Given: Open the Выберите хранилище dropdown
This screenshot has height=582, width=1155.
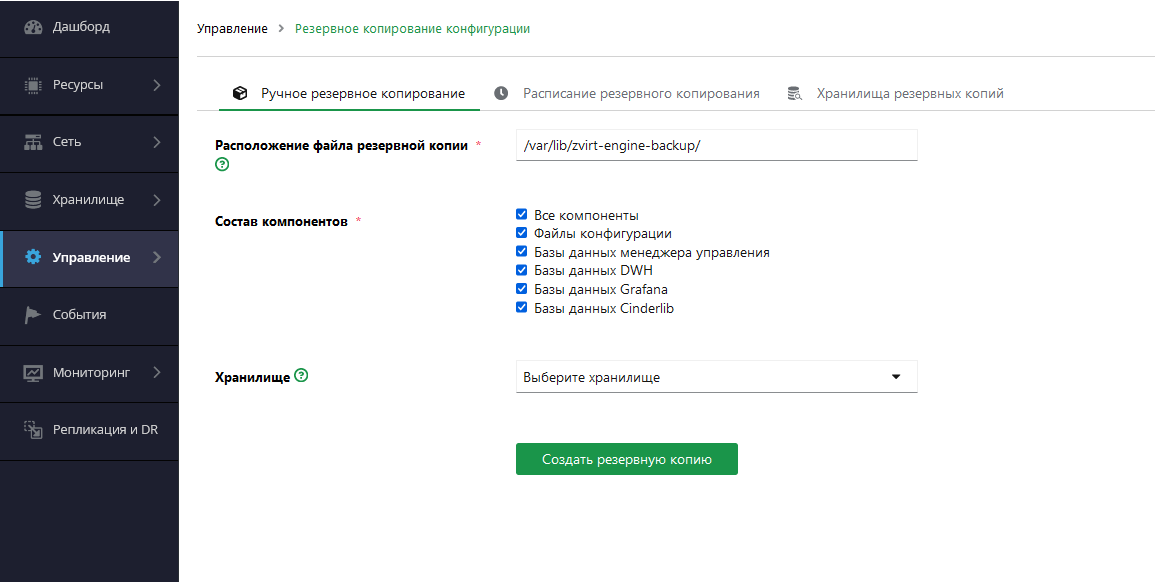Looking at the screenshot, I should tap(717, 376).
